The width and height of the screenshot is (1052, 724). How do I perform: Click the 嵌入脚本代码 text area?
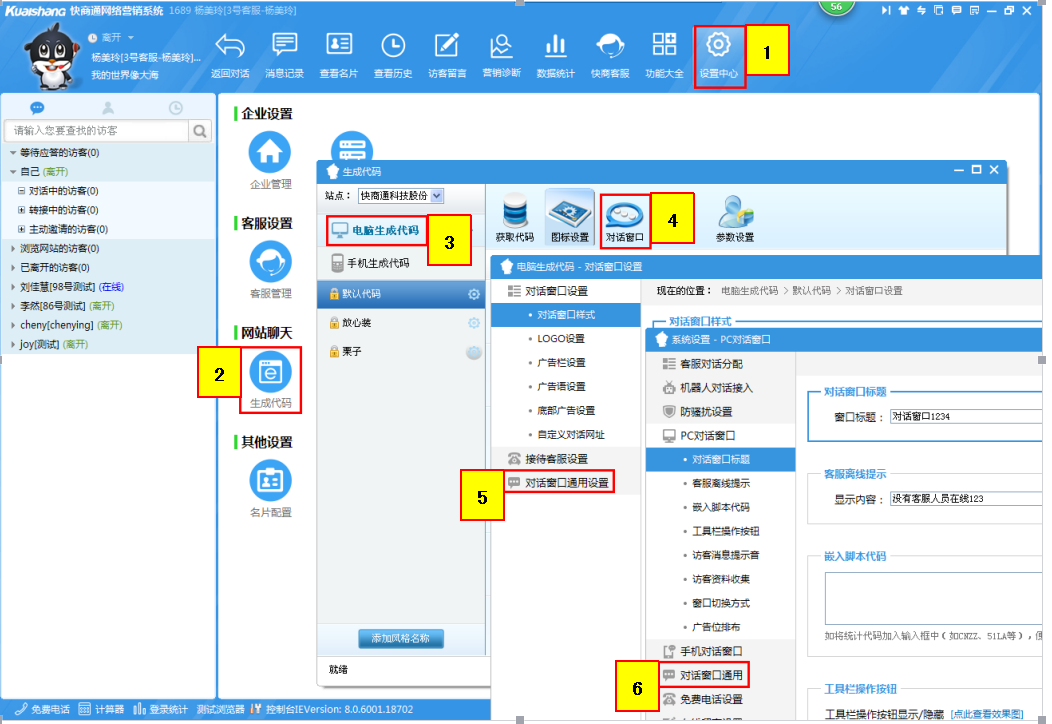tap(933, 599)
